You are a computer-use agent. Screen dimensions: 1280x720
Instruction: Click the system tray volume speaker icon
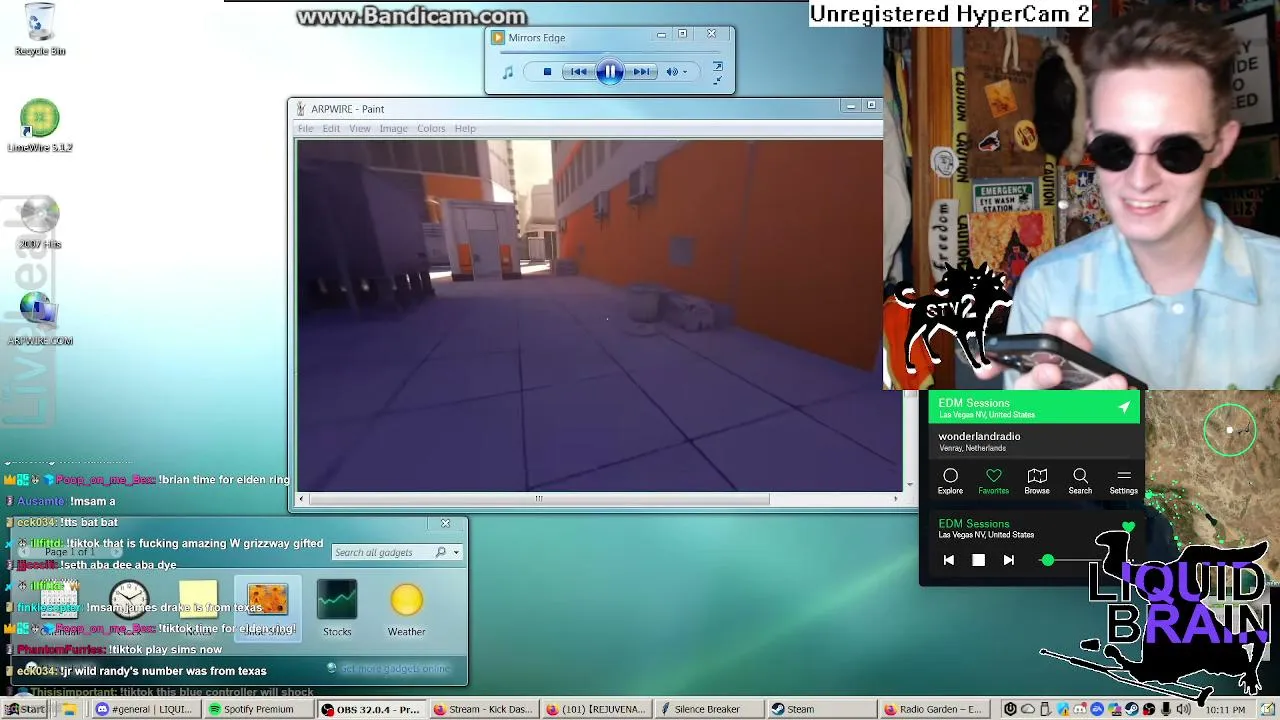point(1183,710)
